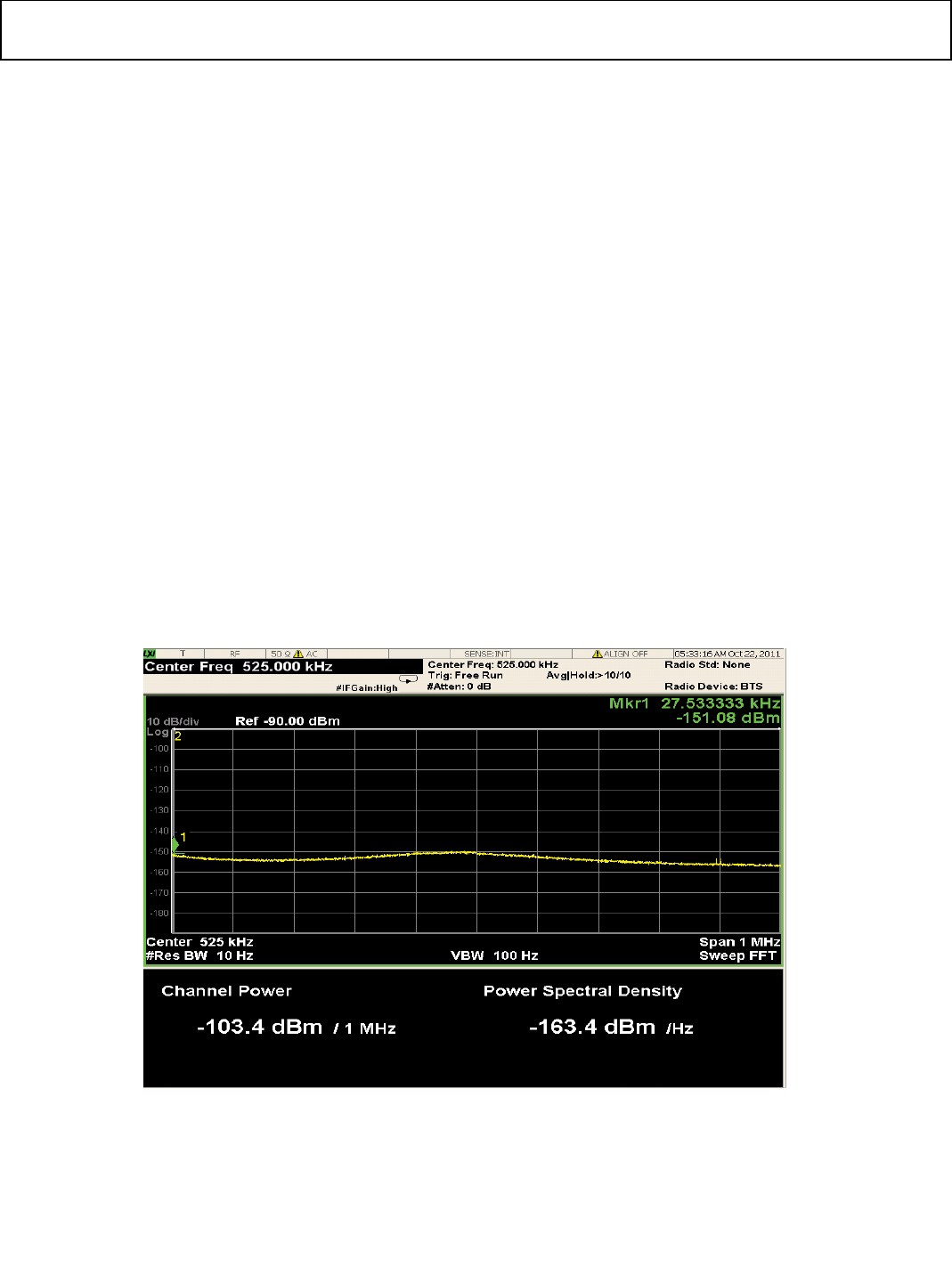
Task: Click the Sweep FFT label
Action: coord(738,955)
